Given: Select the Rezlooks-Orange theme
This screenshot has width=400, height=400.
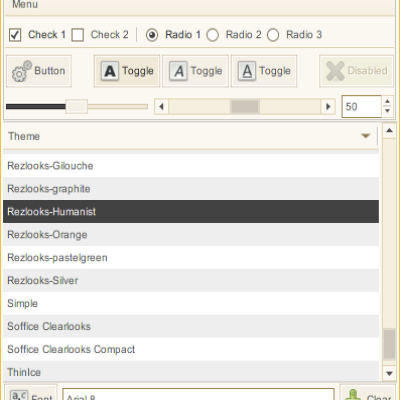Looking at the screenshot, I should tap(191, 235).
